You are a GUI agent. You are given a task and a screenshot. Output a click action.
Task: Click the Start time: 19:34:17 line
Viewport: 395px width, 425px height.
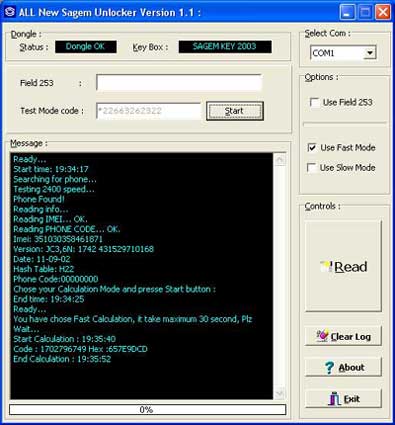pyautogui.click(x=51, y=169)
